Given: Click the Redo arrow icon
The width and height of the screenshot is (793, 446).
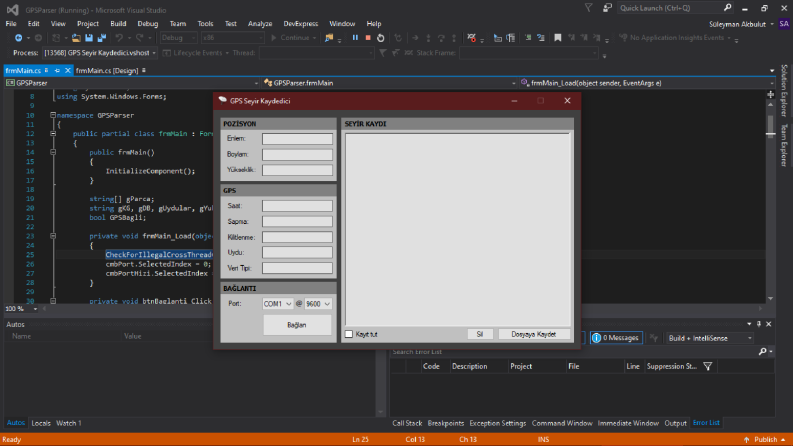Looking at the screenshot, I should [140, 38].
